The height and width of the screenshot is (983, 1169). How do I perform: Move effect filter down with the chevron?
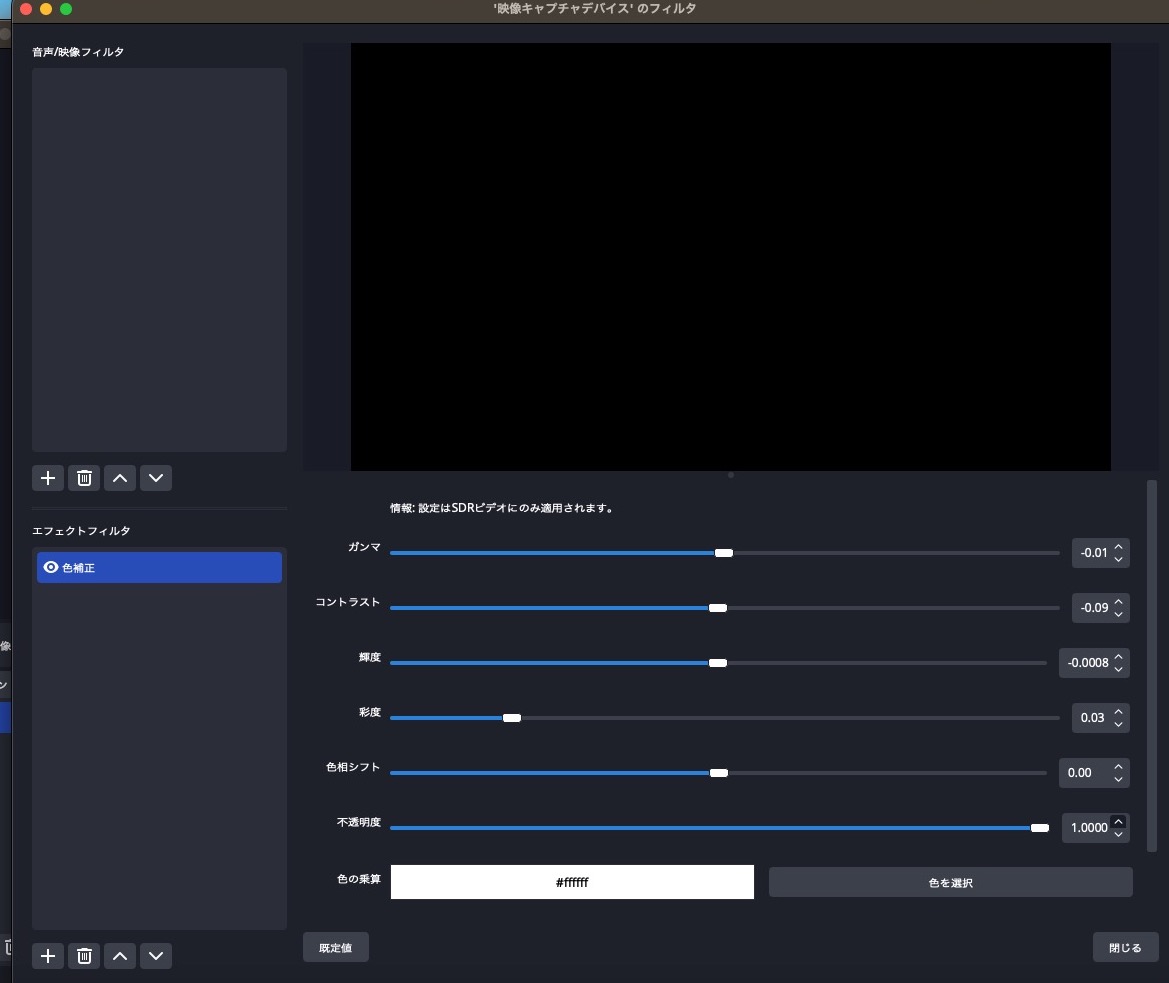[x=156, y=955]
